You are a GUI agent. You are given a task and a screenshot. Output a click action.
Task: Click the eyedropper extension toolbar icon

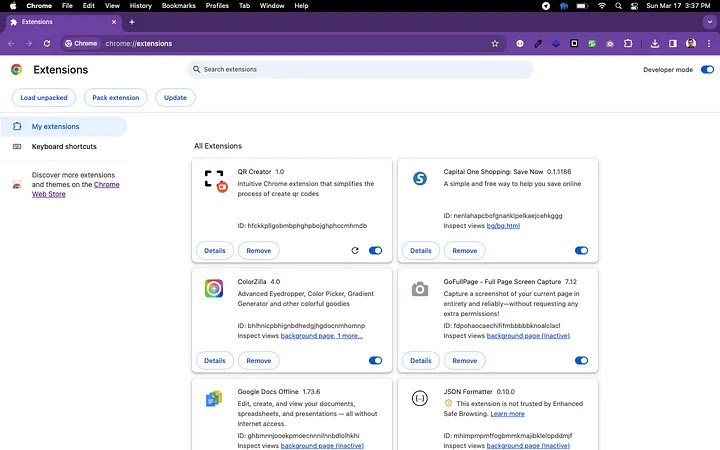pyautogui.click(x=538, y=44)
